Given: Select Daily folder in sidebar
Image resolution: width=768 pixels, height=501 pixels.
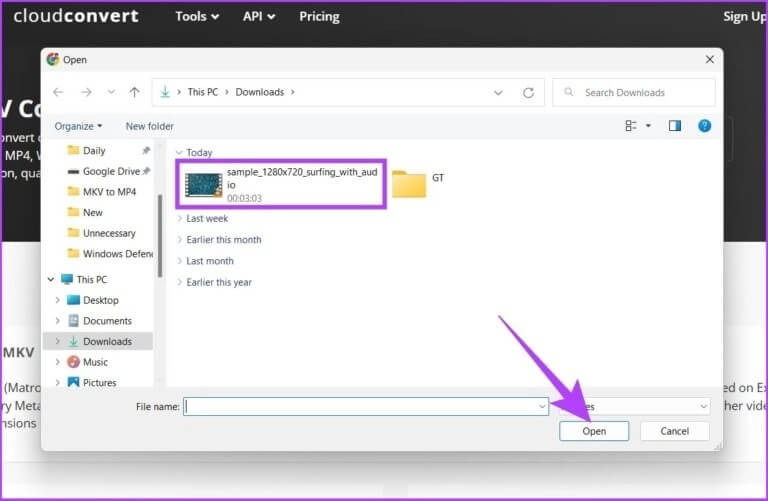Looking at the screenshot, I should (x=94, y=150).
